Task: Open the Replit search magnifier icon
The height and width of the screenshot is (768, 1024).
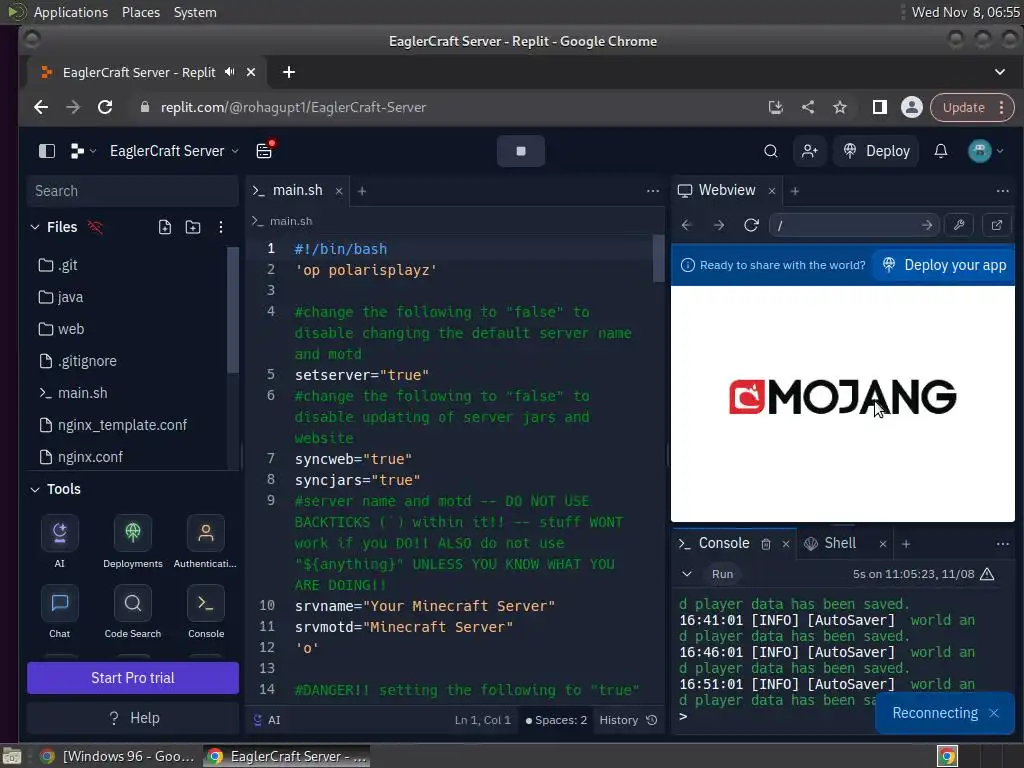Action: [771, 151]
